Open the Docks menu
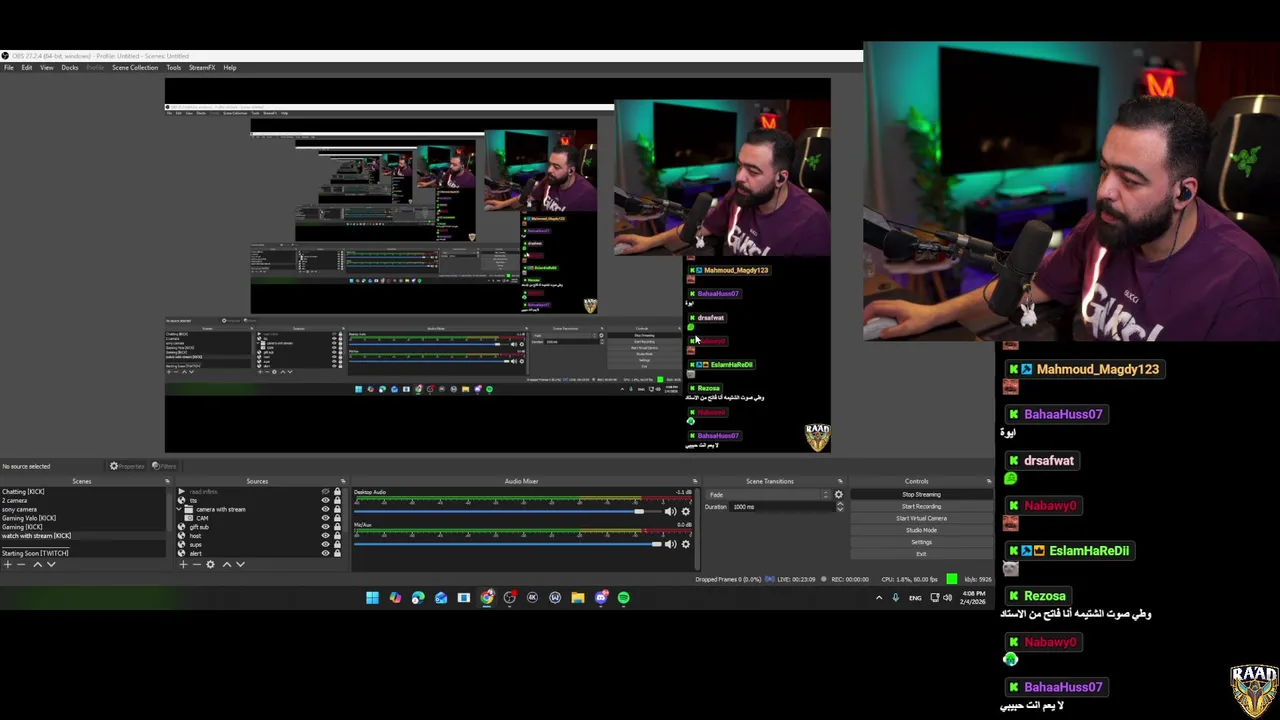Viewport: 1280px width, 720px height. click(70, 67)
